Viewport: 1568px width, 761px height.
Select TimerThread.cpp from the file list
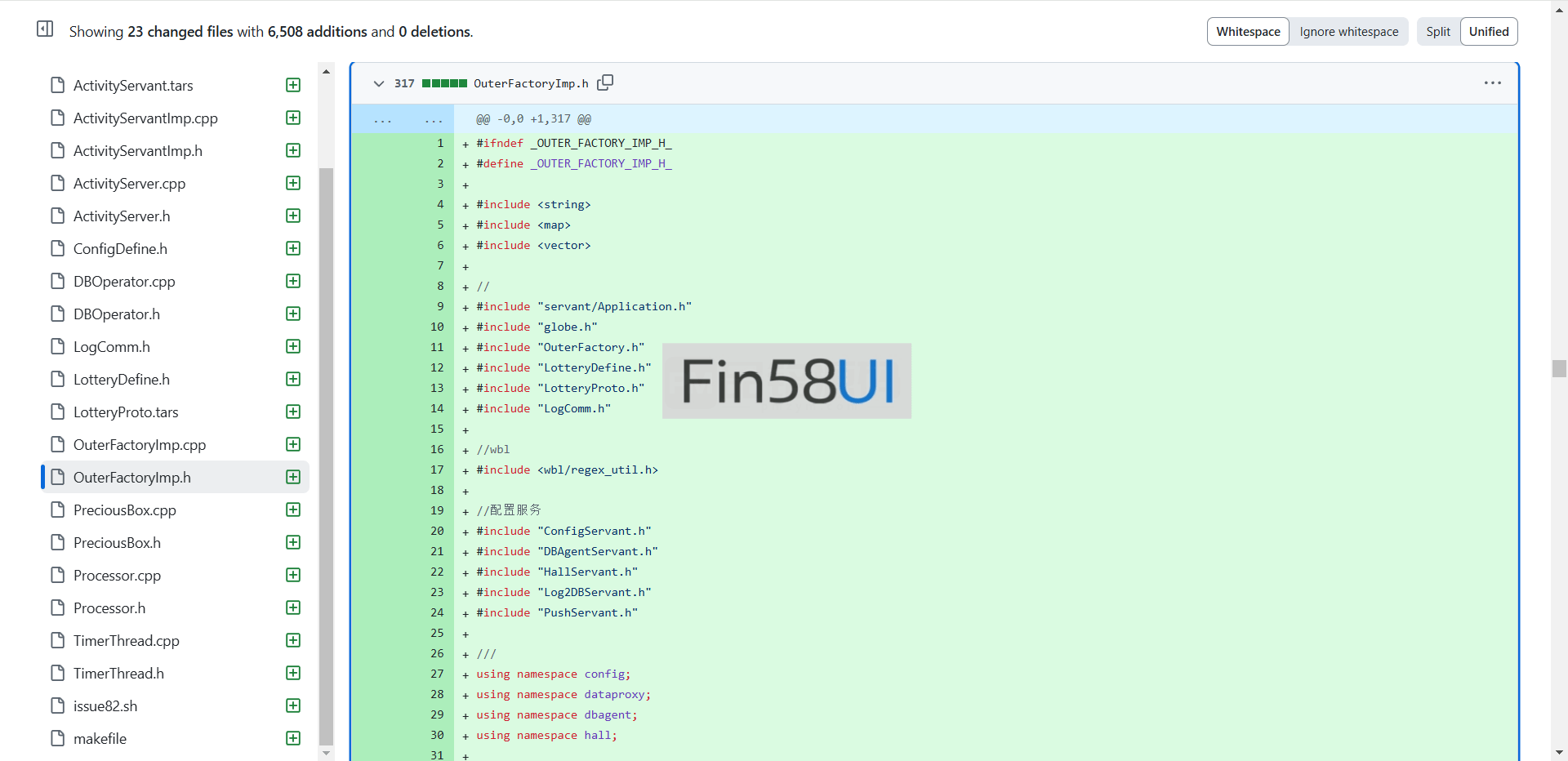(126, 641)
